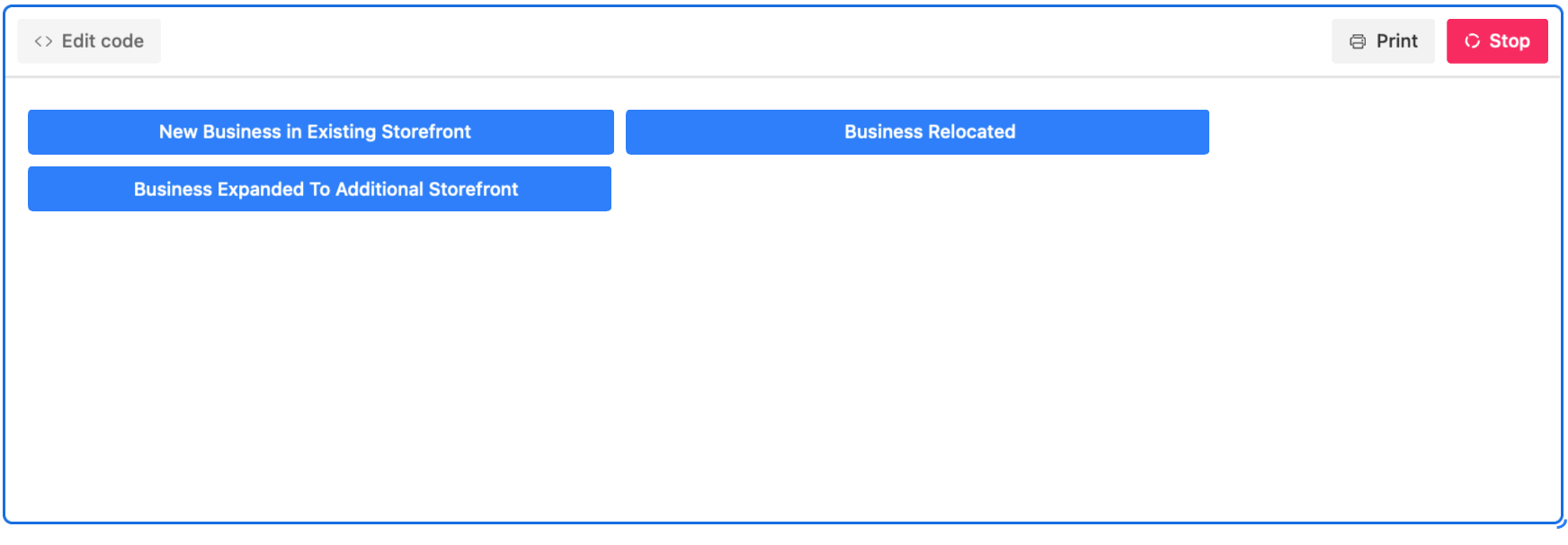Click the angle-brackets code icon
This screenshot has height=545, width=1568.
tap(43, 41)
